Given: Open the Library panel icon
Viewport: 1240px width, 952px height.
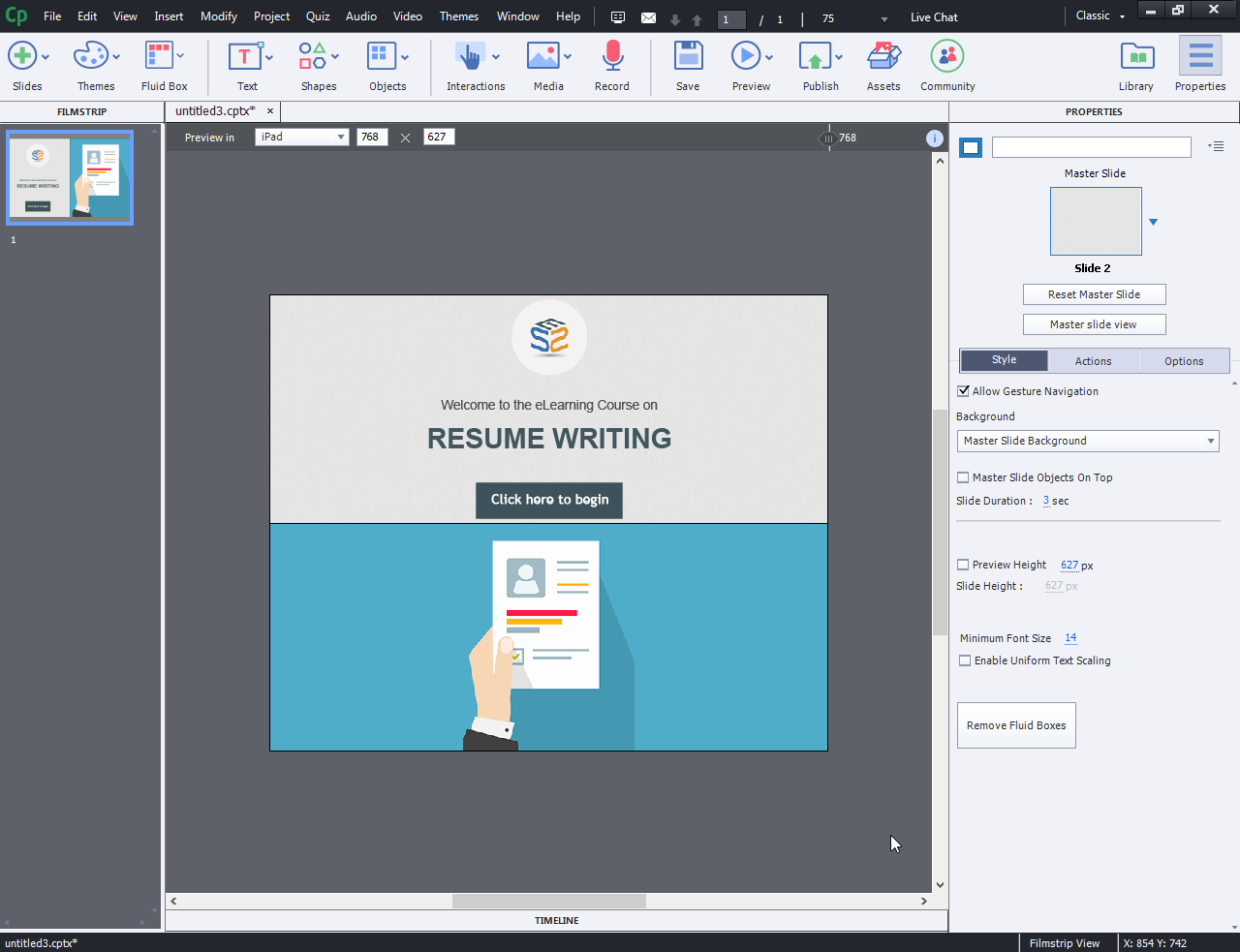Looking at the screenshot, I should [1136, 56].
